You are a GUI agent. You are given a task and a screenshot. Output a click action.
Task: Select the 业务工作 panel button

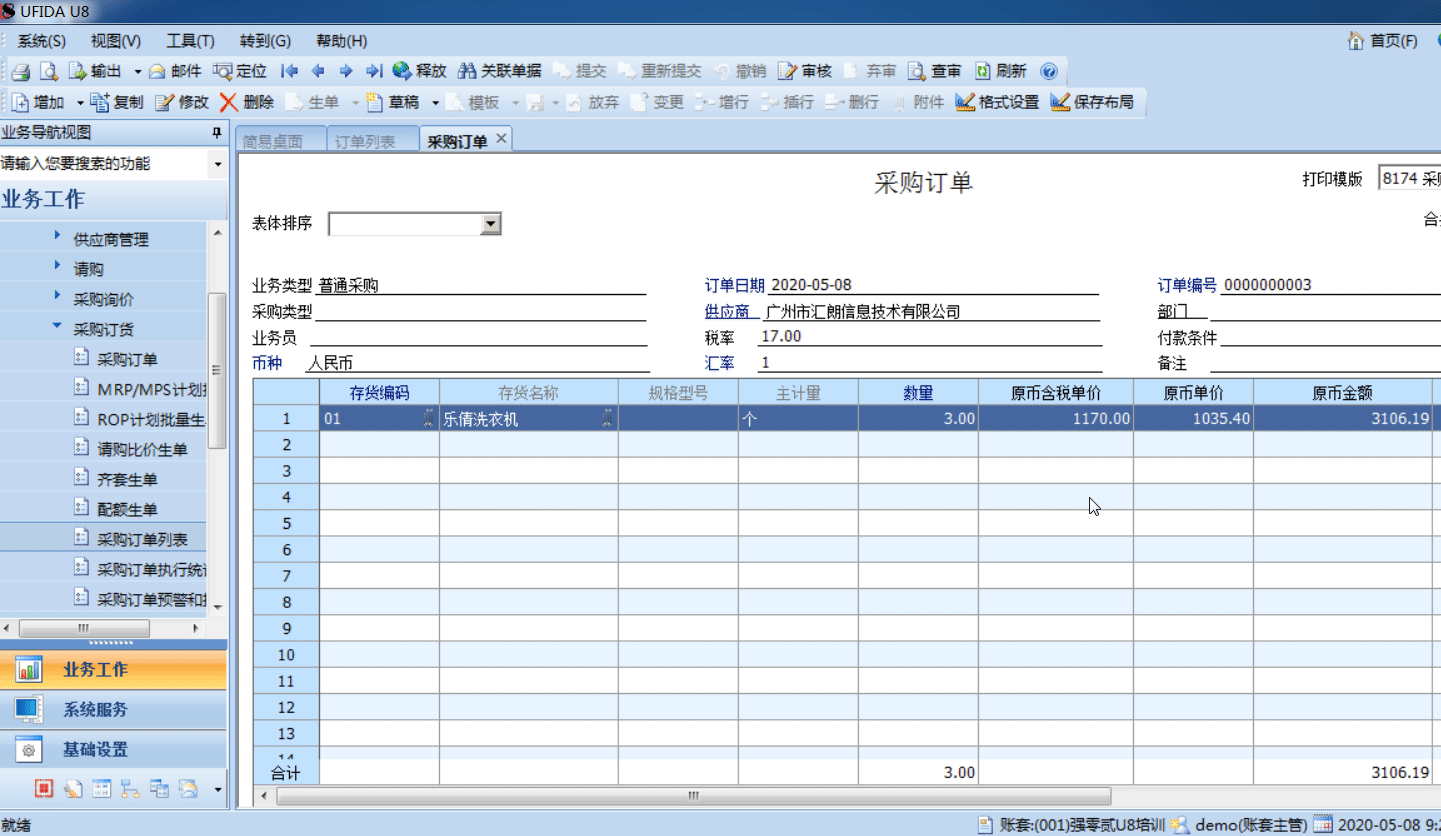(x=113, y=670)
